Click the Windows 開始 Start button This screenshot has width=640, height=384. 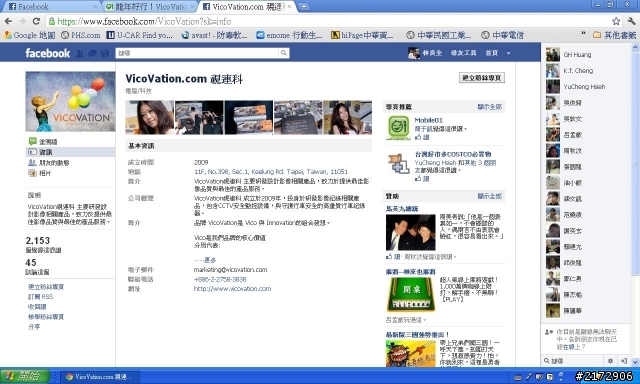24,376
